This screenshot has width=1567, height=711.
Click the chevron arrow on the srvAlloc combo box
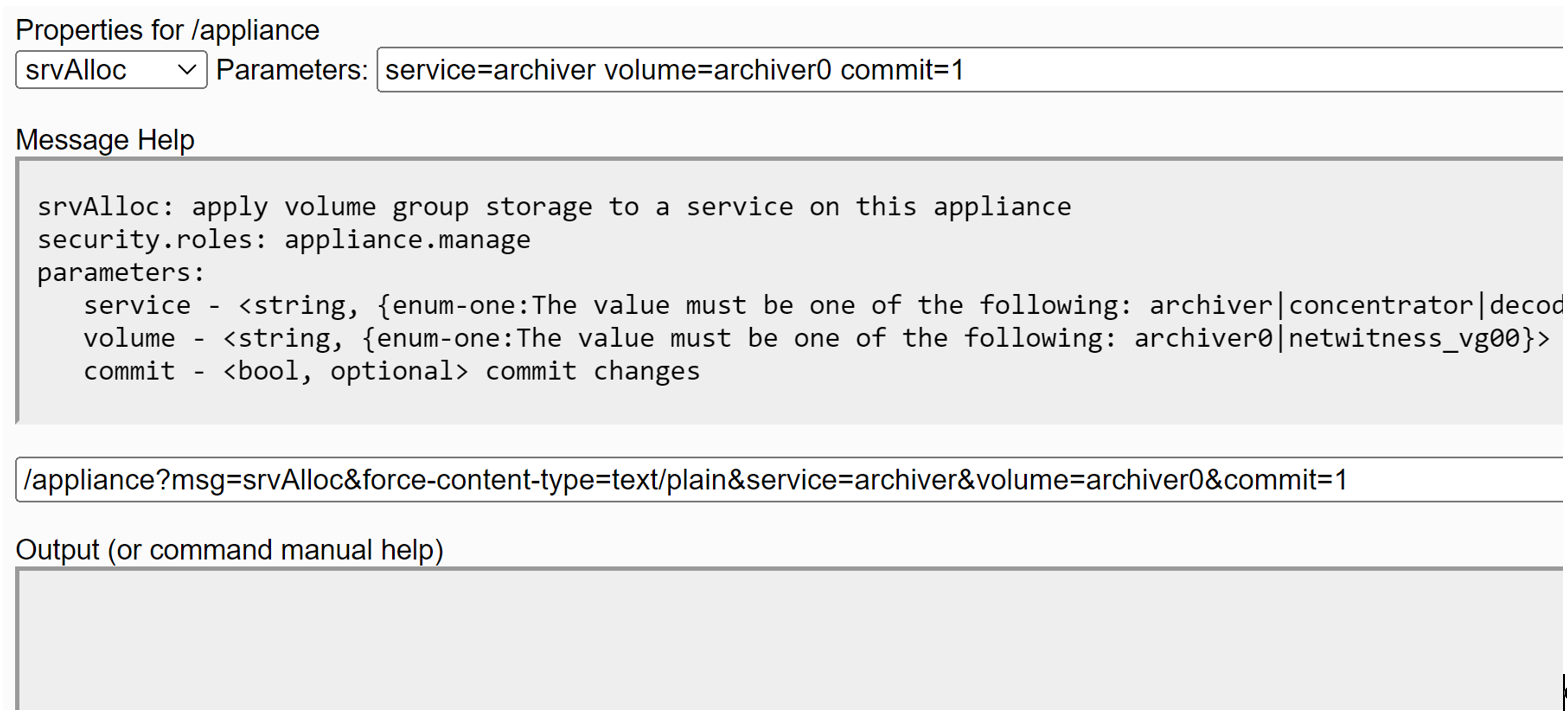(187, 70)
